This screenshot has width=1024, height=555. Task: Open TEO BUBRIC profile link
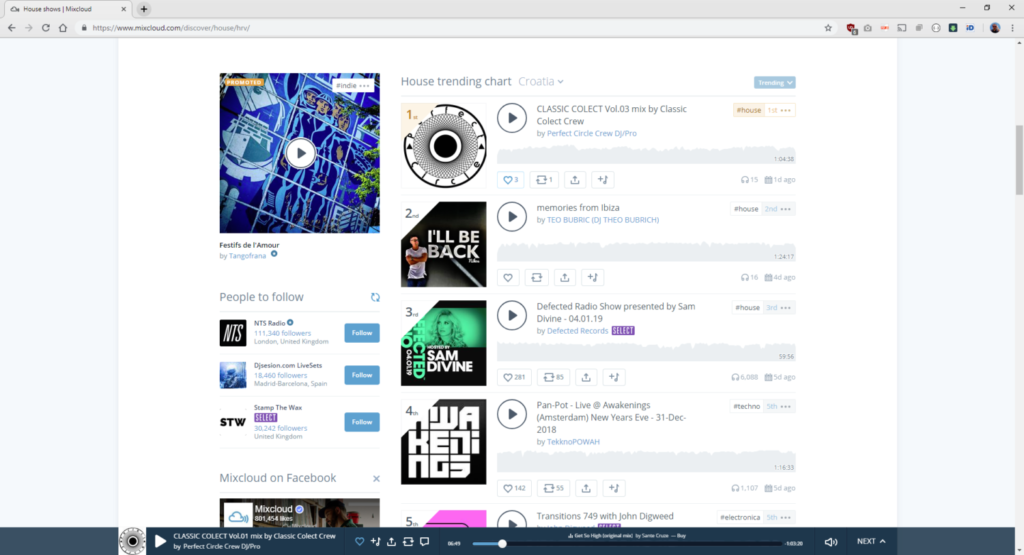coord(603,220)
